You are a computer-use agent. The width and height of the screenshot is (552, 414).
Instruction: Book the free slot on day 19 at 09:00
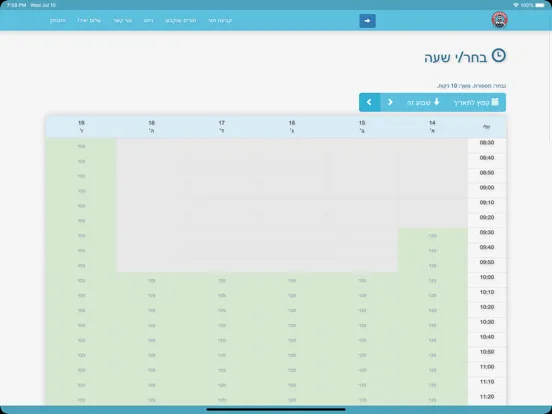tap(81, 191)
